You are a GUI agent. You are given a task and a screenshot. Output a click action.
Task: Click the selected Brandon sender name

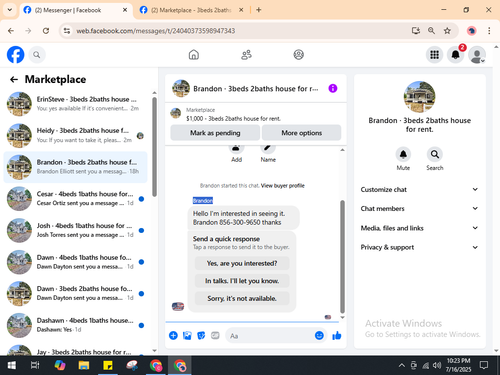(x=203, y=200)
